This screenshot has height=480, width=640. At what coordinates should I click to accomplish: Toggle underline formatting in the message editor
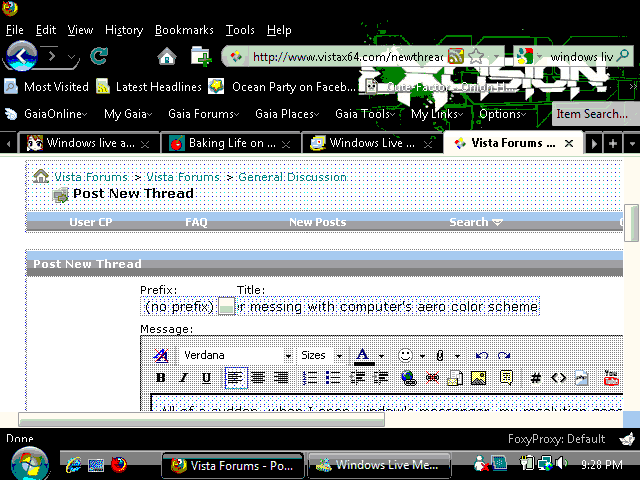pyautogui.click(x=207, y=378)
